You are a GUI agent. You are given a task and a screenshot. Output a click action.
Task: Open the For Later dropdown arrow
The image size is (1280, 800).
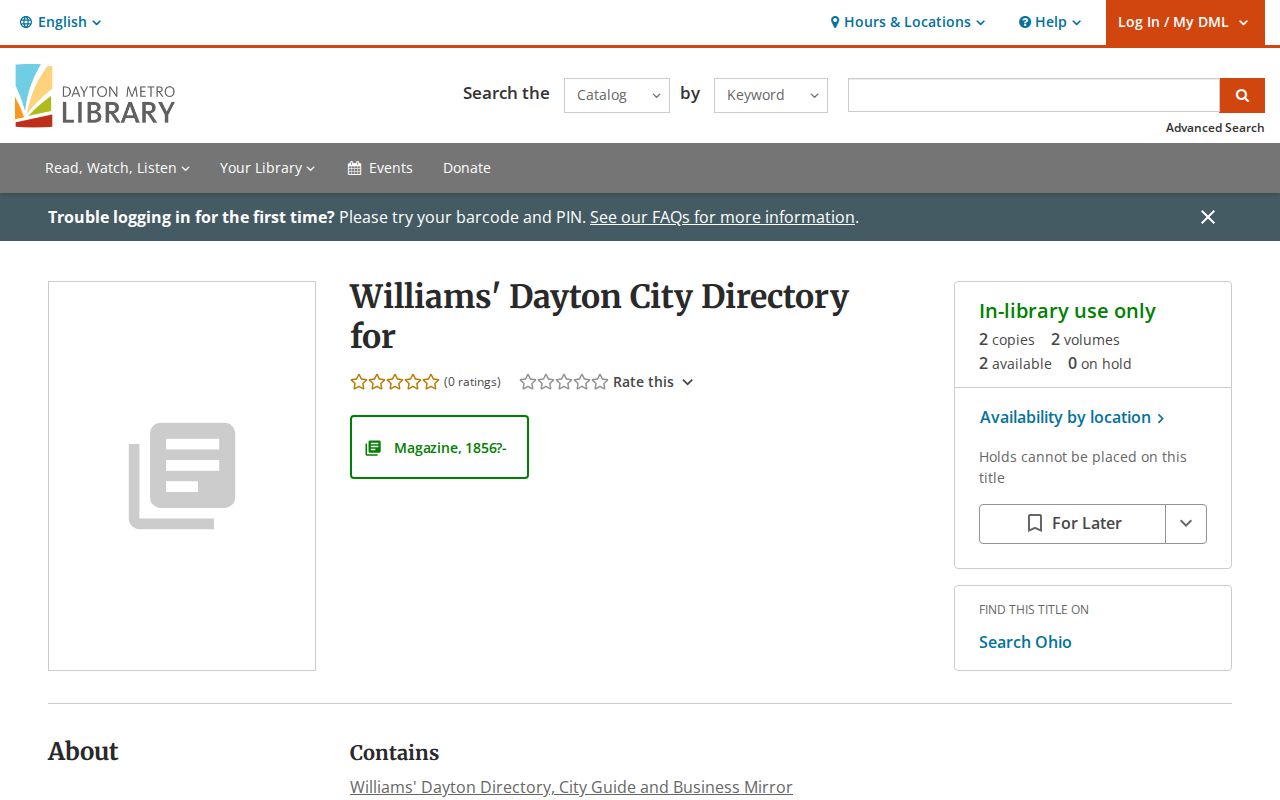click(x=1186, y=524)
